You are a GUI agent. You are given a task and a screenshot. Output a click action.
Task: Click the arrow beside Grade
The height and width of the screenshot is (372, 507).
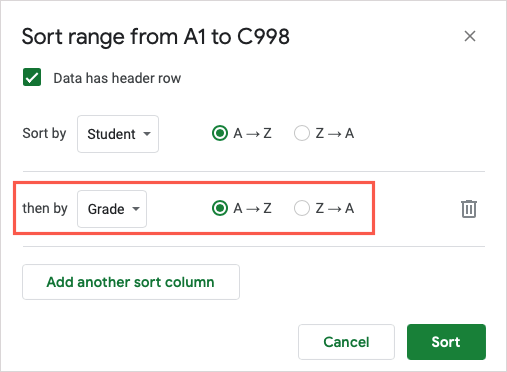(x=135, y=209)
